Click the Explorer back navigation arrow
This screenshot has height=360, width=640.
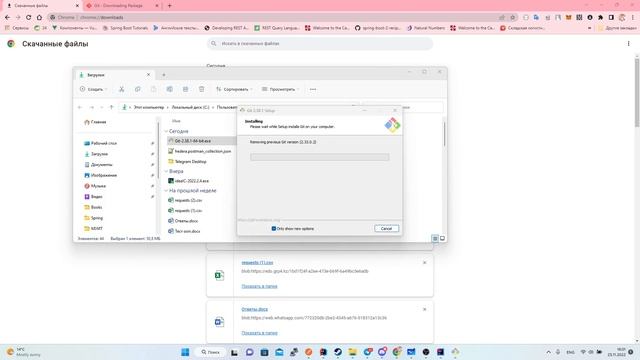tap(80, 107)
